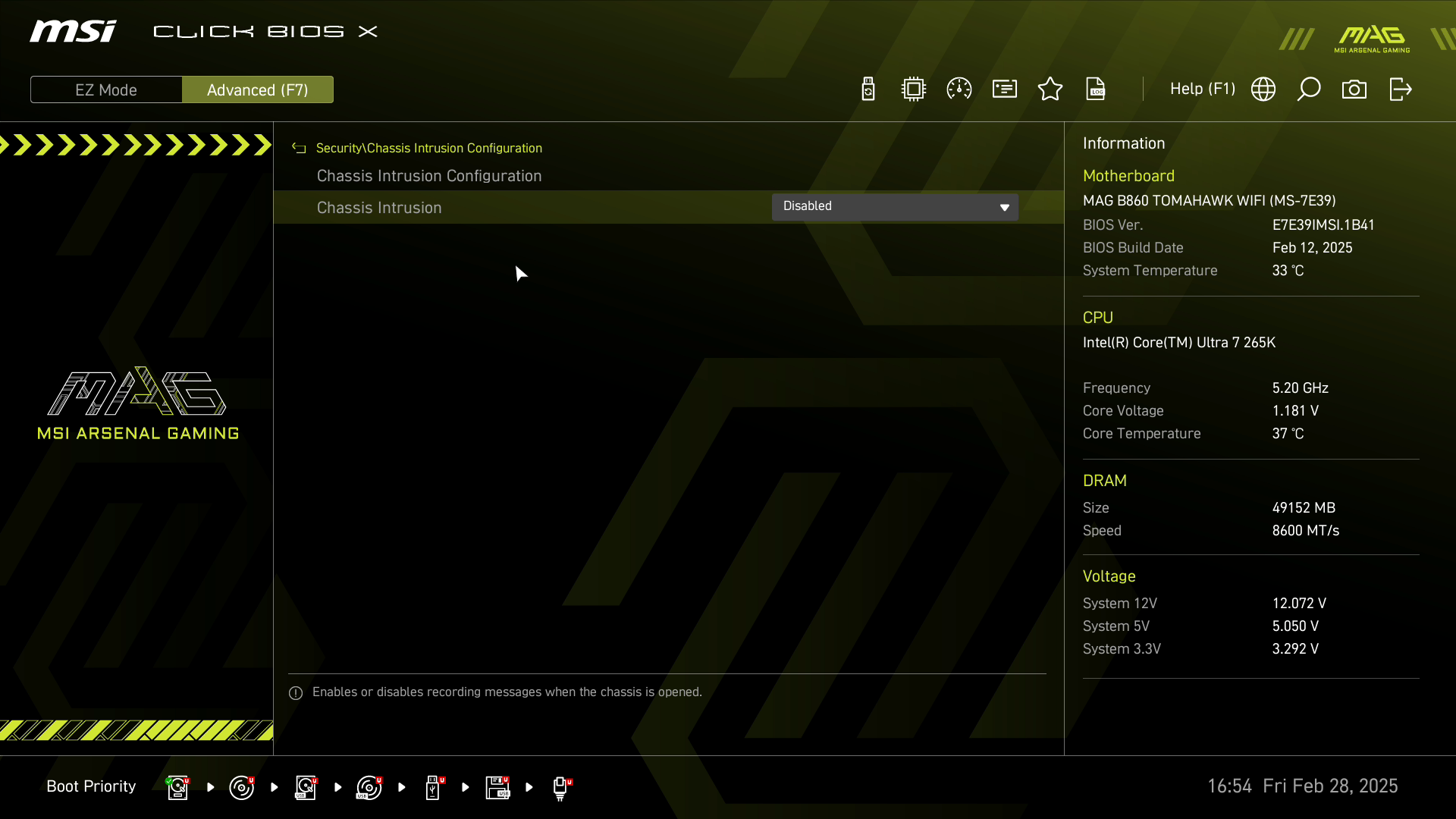Click the CPU chip icon in the toolbar
This screenshot has height=819, width=1456.
[x=914, y=89]
